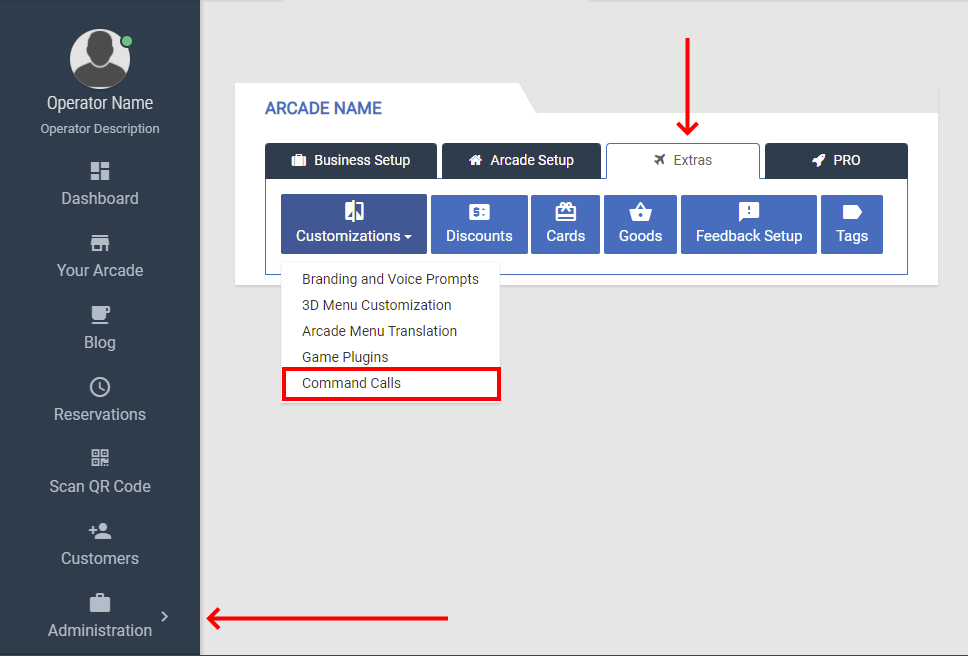The width and height of the screenshot is (968, 656).
Task: Open Customers text link in sidebar
Action: (100, 558)
